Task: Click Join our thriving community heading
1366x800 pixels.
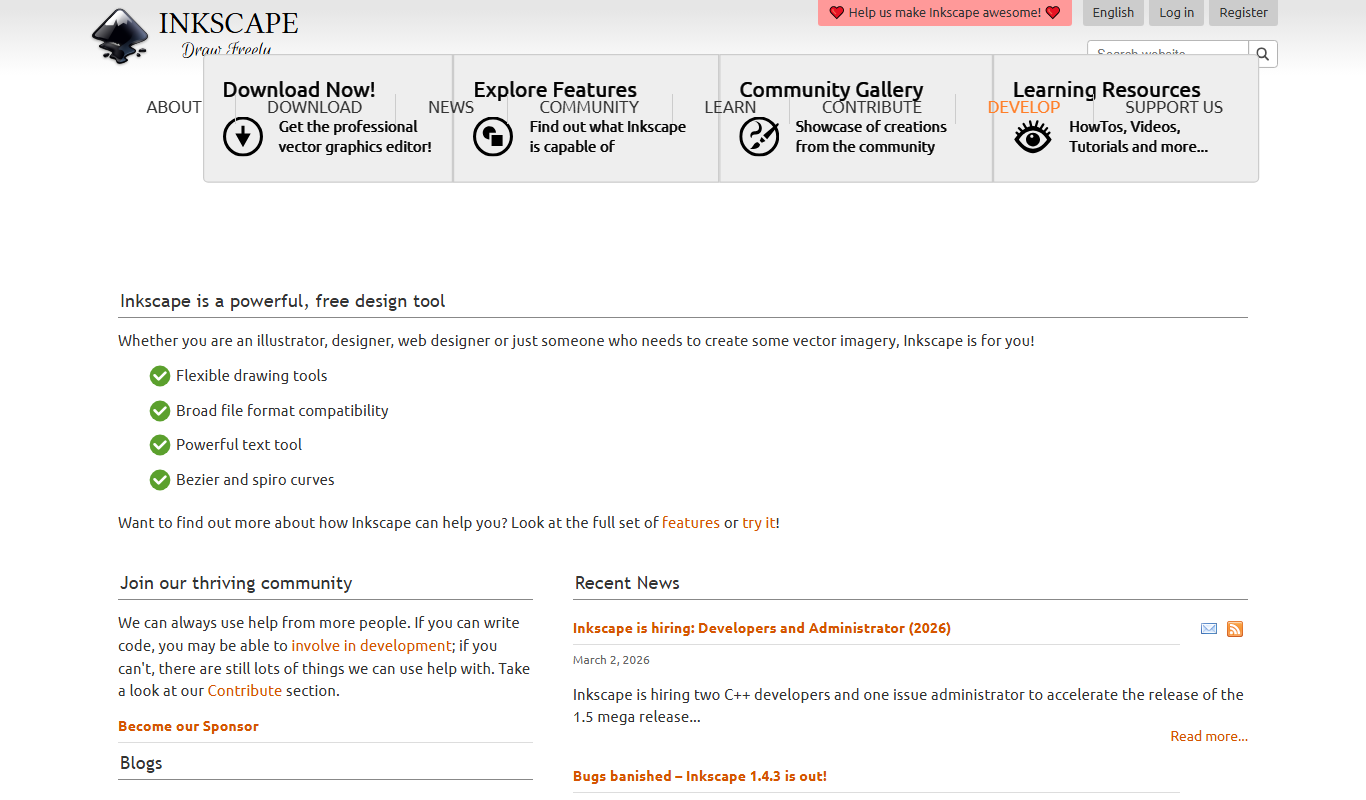Action: pos(236,583)
